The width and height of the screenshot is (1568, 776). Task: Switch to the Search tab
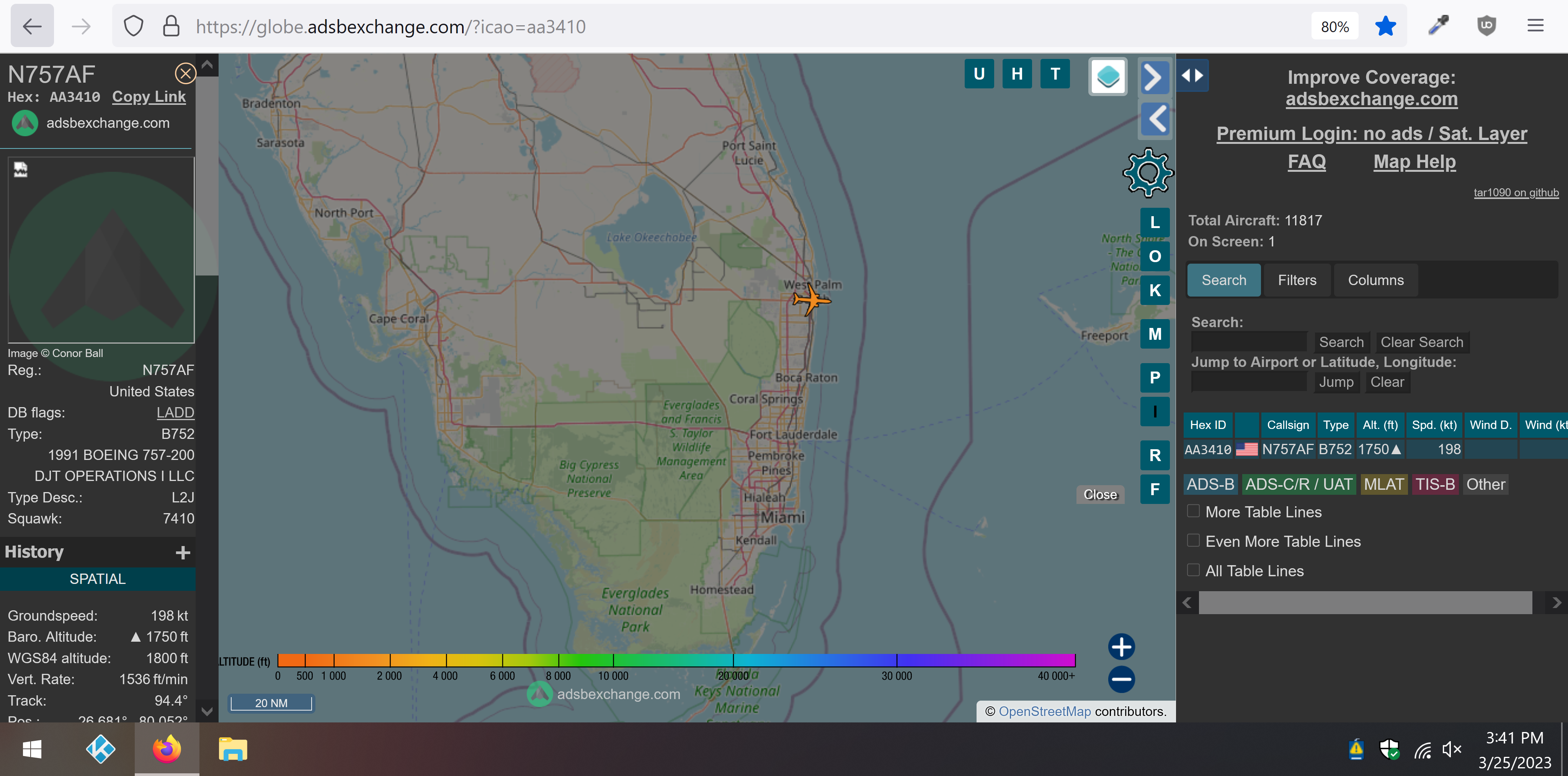[1223, 280]
